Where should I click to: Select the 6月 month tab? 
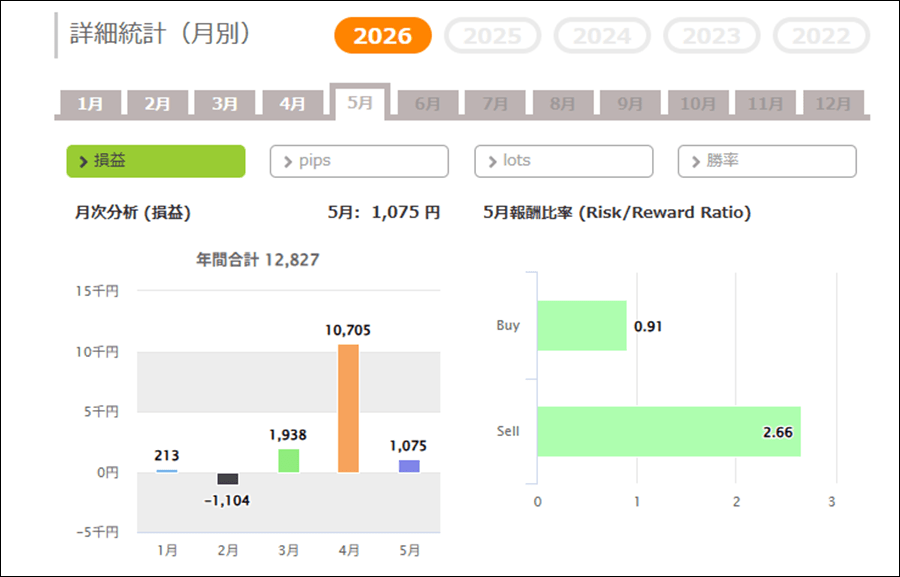pos(428,104)
